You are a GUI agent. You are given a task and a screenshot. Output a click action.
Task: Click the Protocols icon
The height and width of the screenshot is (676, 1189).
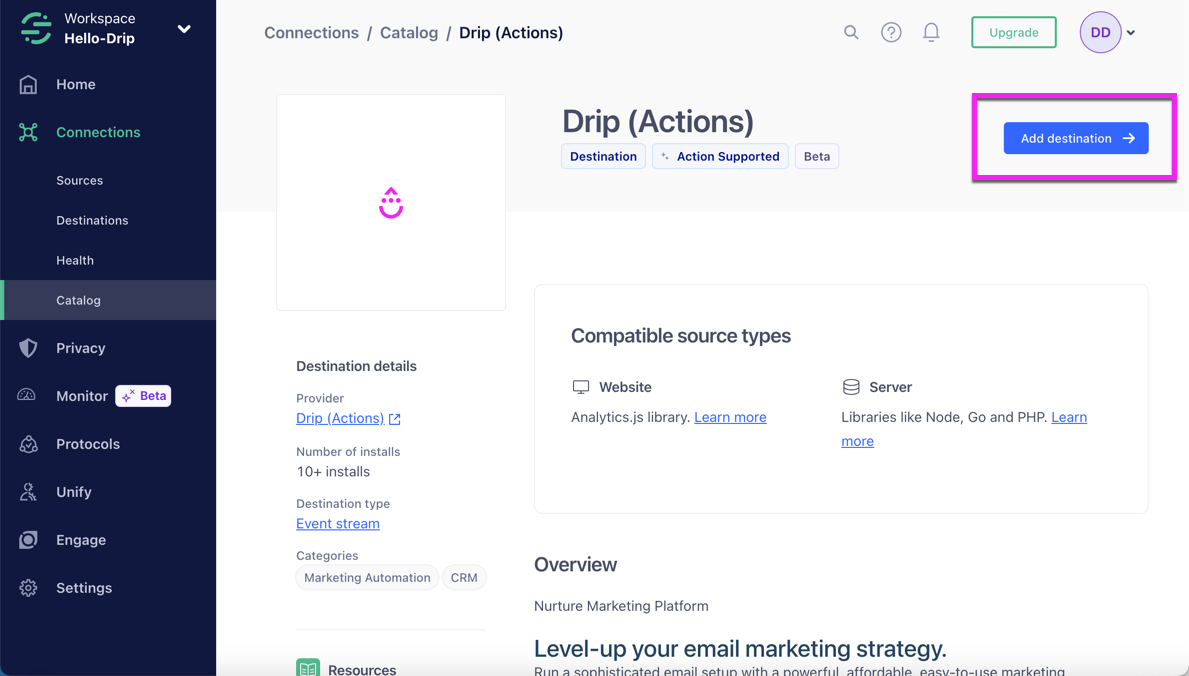[28, 444]
